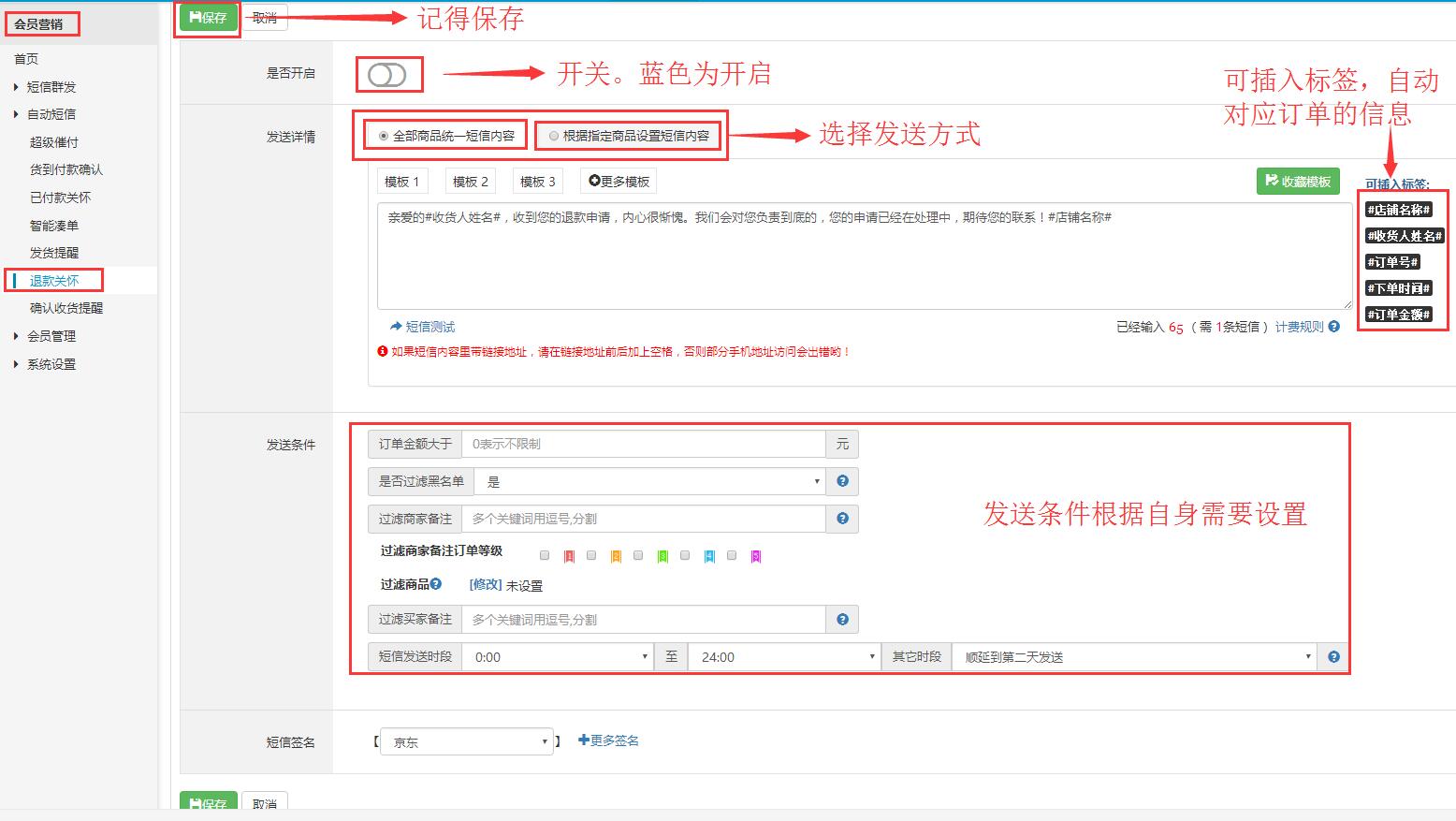The image size is (1456, 821).
Task: Switch to 模板 2 tab
Action: pos(470,182)
